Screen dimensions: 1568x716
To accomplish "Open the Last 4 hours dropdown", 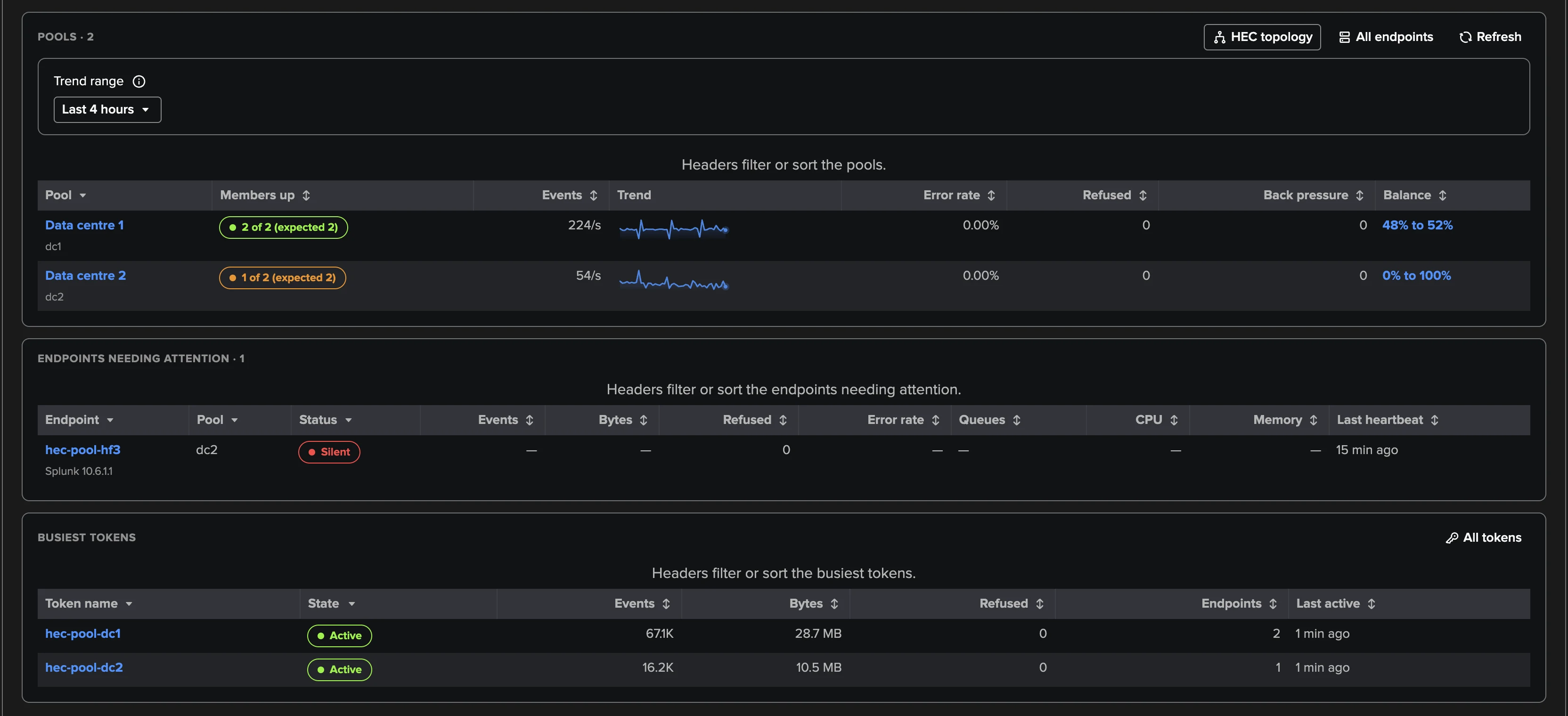I will click(x=107, y=109).
